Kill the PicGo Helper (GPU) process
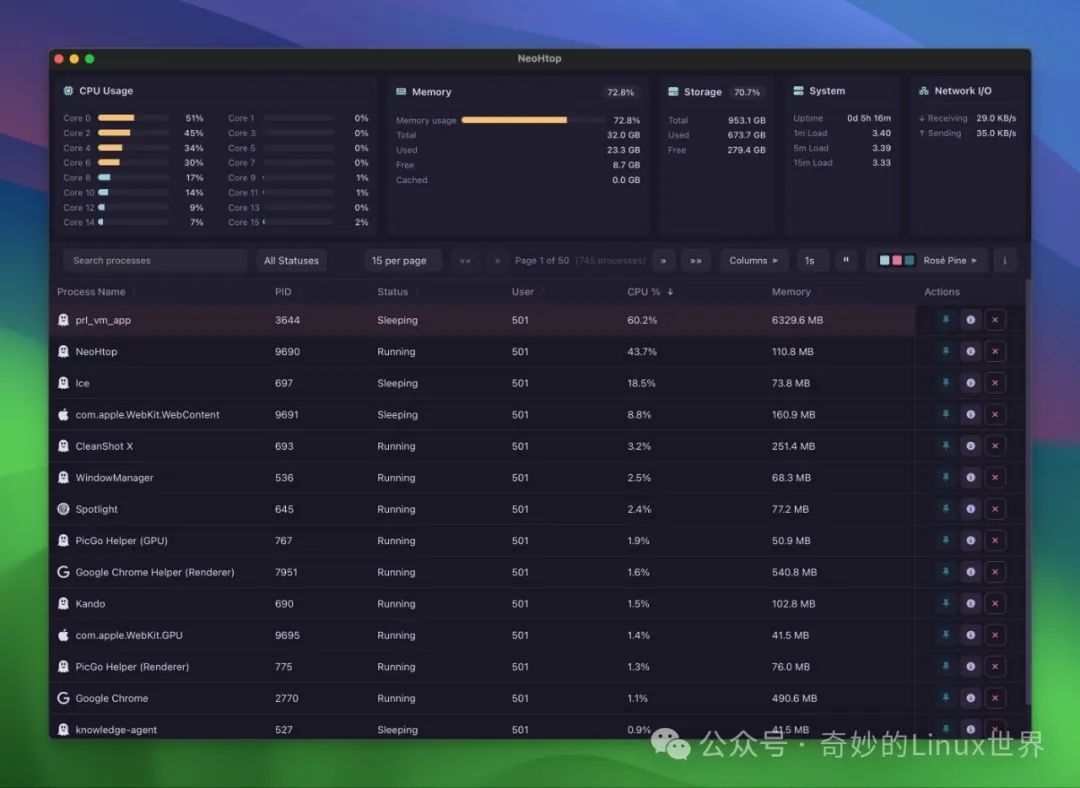Viewport: 1080px width, 788px height. coord(995,541)
